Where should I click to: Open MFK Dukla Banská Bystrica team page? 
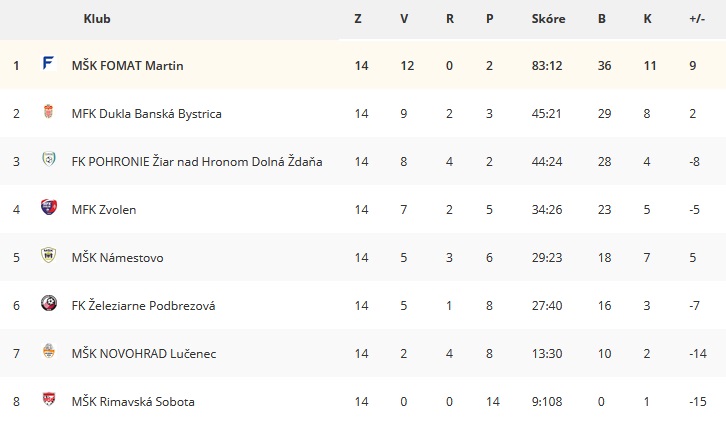click(146, 114)
